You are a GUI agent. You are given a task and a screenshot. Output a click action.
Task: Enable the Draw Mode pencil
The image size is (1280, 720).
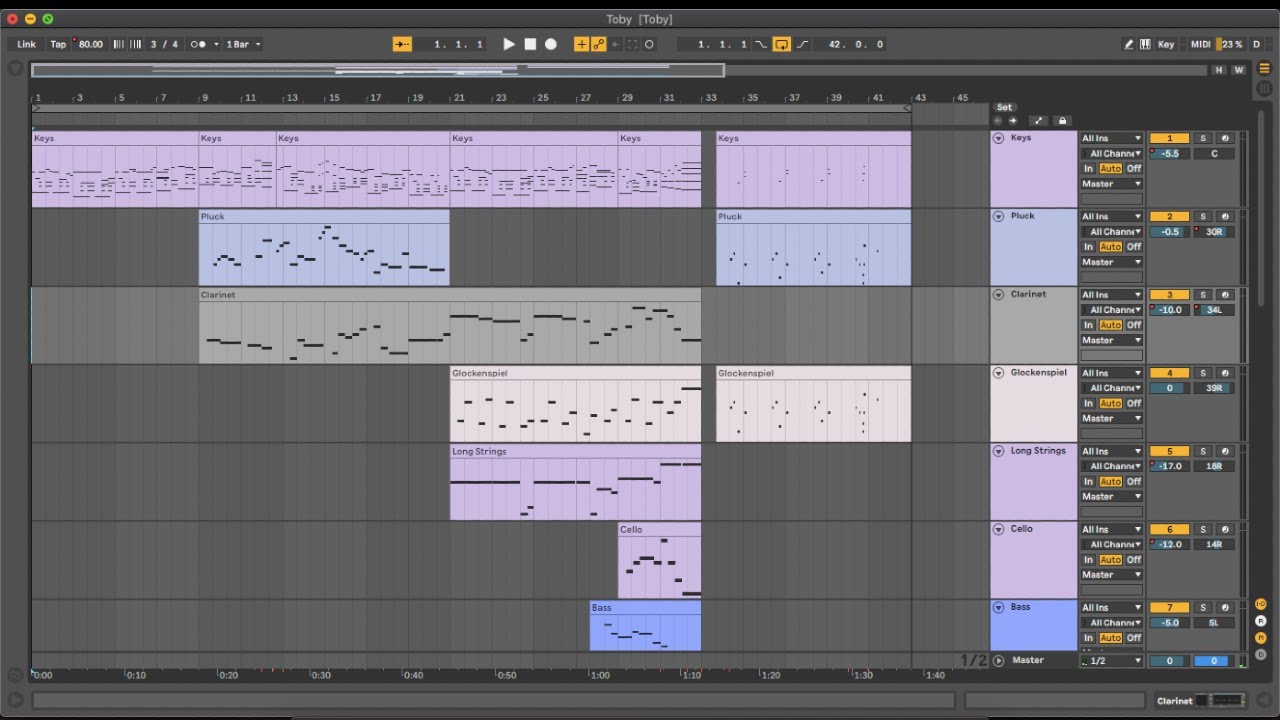pos(1129,44)
